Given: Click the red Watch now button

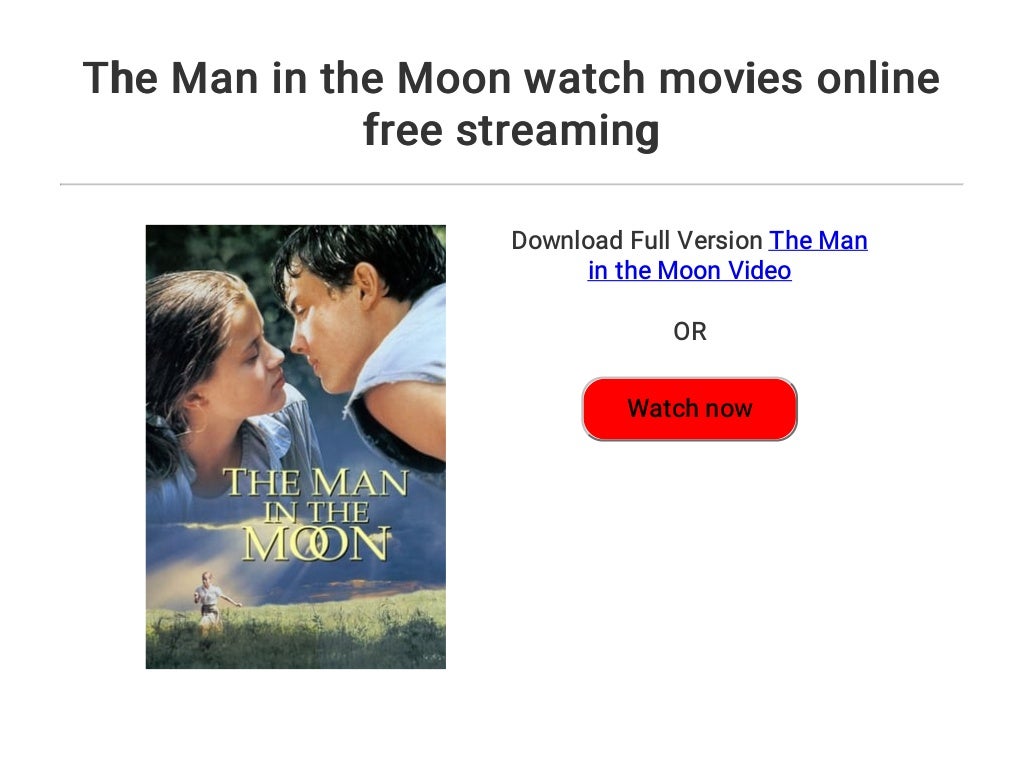Looking at the screenshot, I should pos(689,409).
